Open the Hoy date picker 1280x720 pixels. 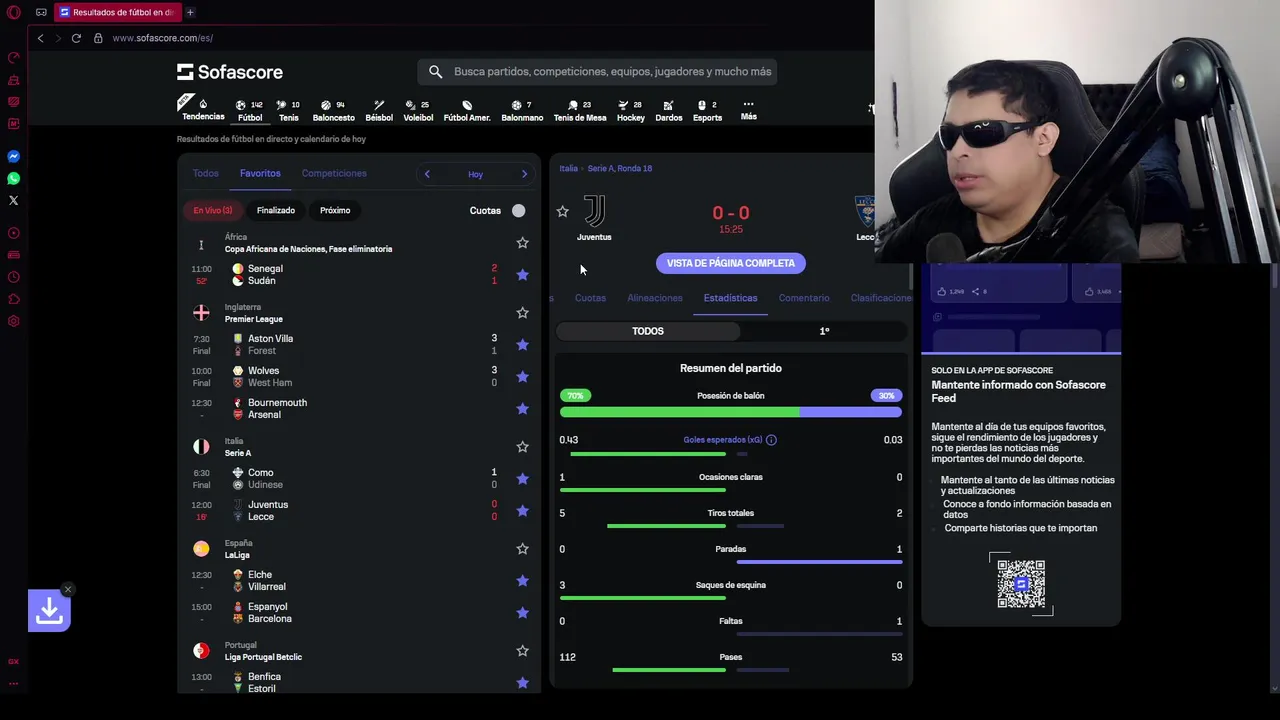click(x=475, y=174)
